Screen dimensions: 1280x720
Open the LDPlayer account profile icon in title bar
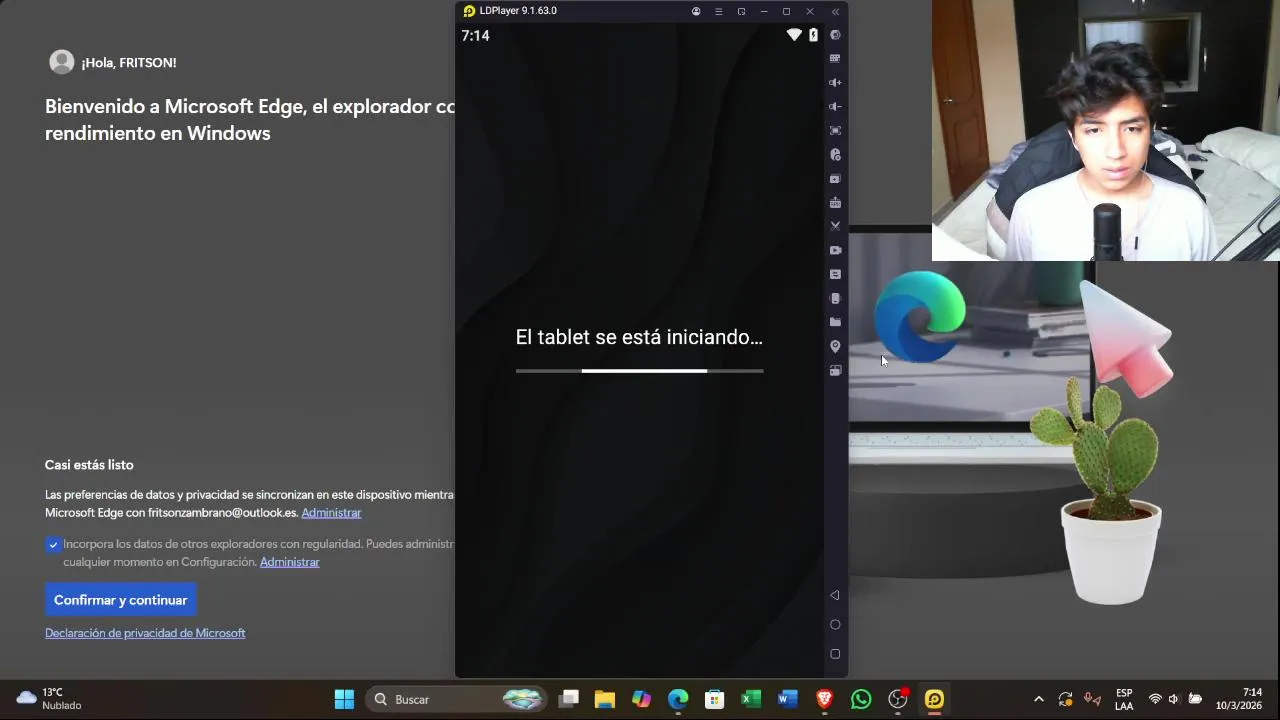pos(696,11)
